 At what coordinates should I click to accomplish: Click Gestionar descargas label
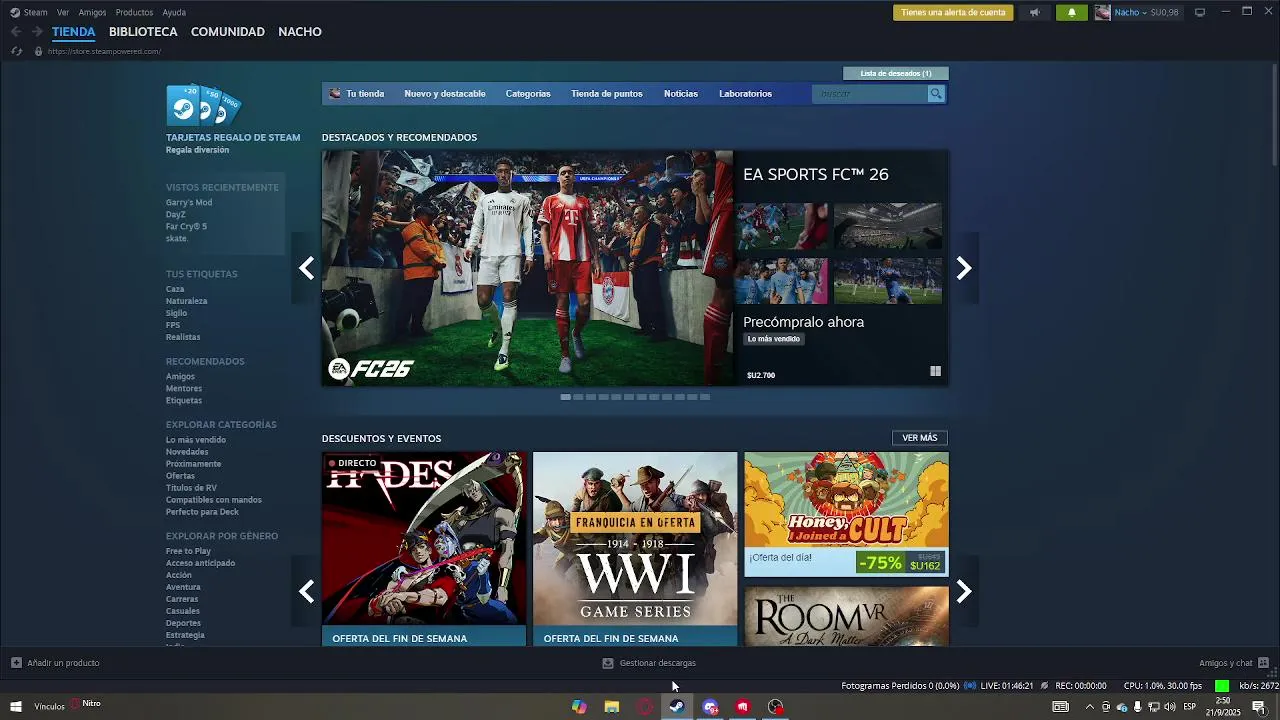[x=658, y=663]
